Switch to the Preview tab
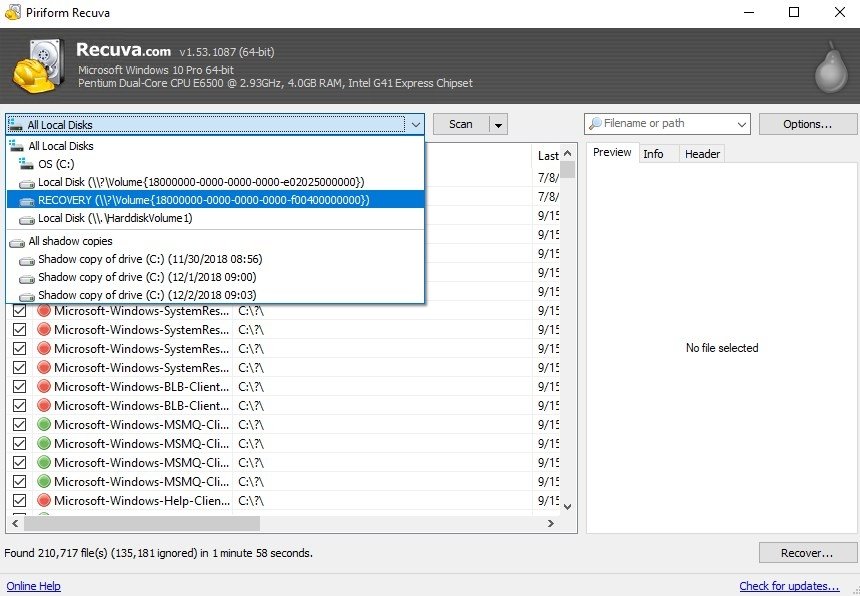The image size is (860, 596). tap(612, 152)
